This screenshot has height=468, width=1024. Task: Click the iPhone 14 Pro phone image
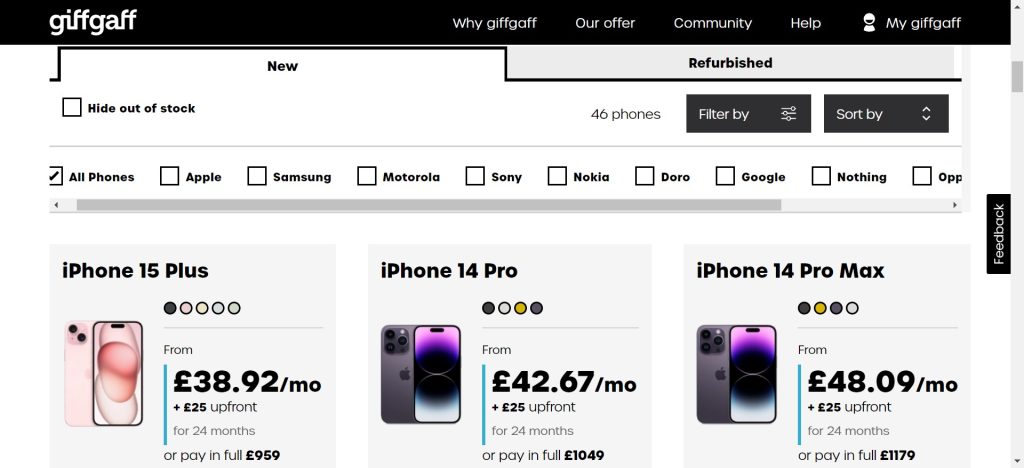click(421, 374)
